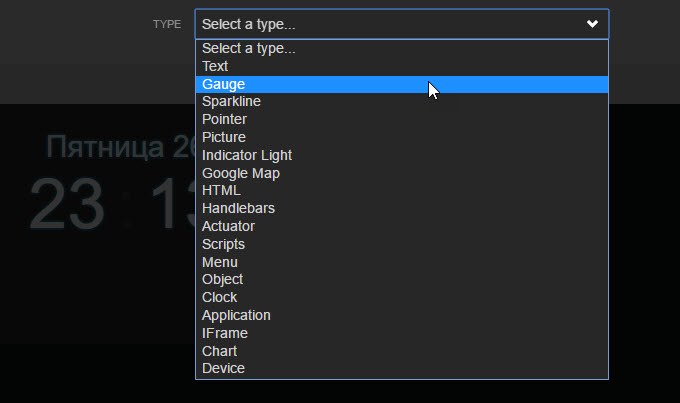Select Picture from the list

point(223,137)
